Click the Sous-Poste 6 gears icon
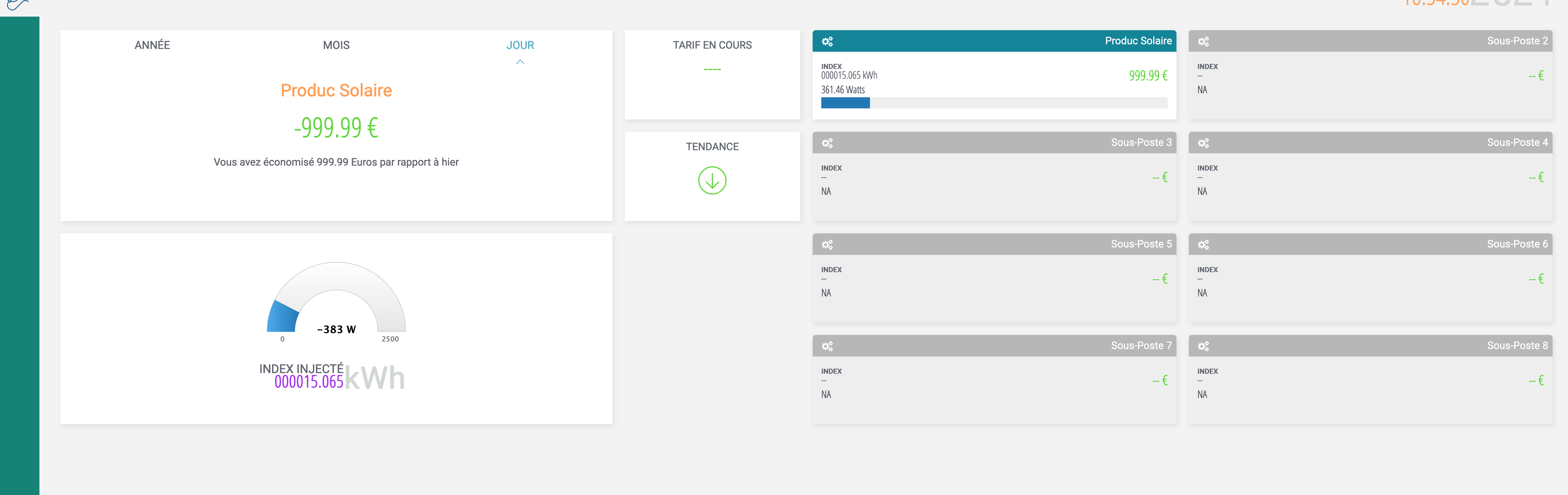 (1203, 244)
